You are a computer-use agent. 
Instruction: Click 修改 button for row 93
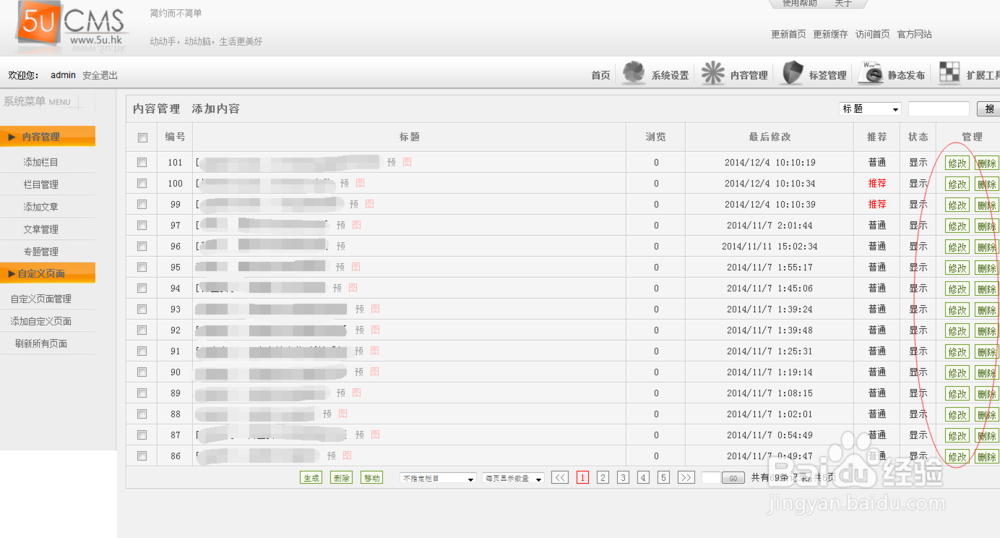957,310
